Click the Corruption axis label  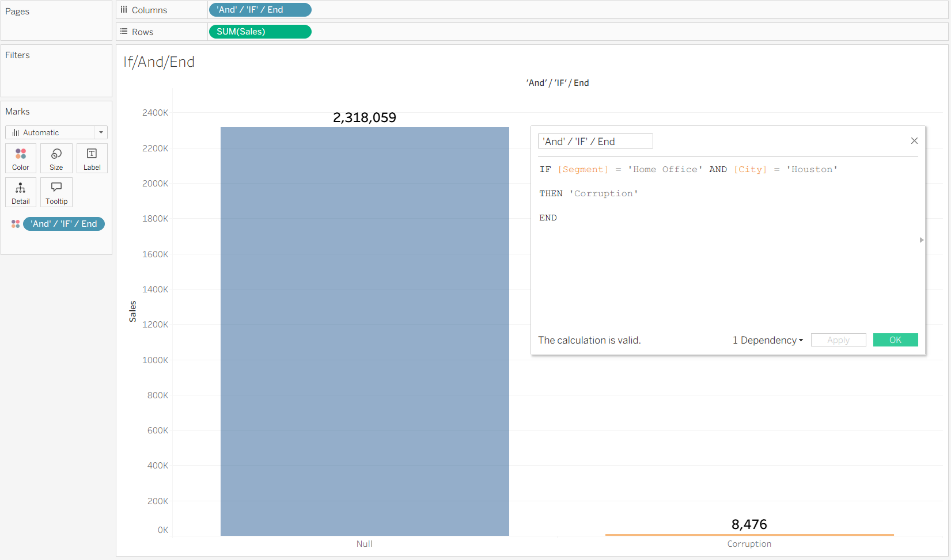pyautogui.click(x=749, y=544)
